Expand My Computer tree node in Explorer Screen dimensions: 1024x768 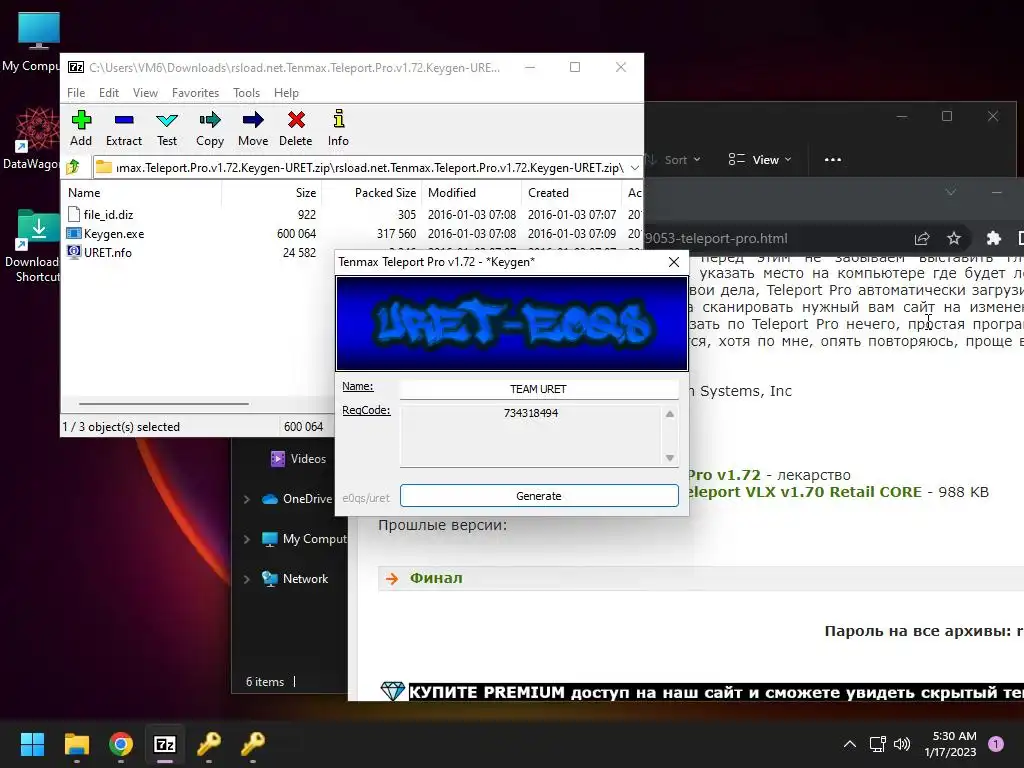tap(247, 539)
